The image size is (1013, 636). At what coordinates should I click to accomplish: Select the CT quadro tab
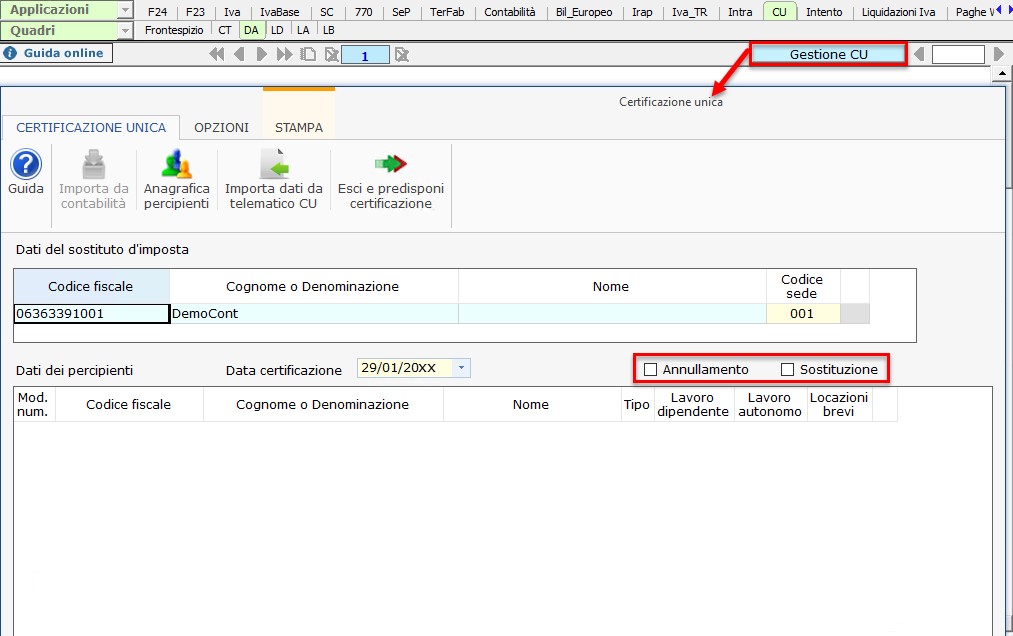225,30
